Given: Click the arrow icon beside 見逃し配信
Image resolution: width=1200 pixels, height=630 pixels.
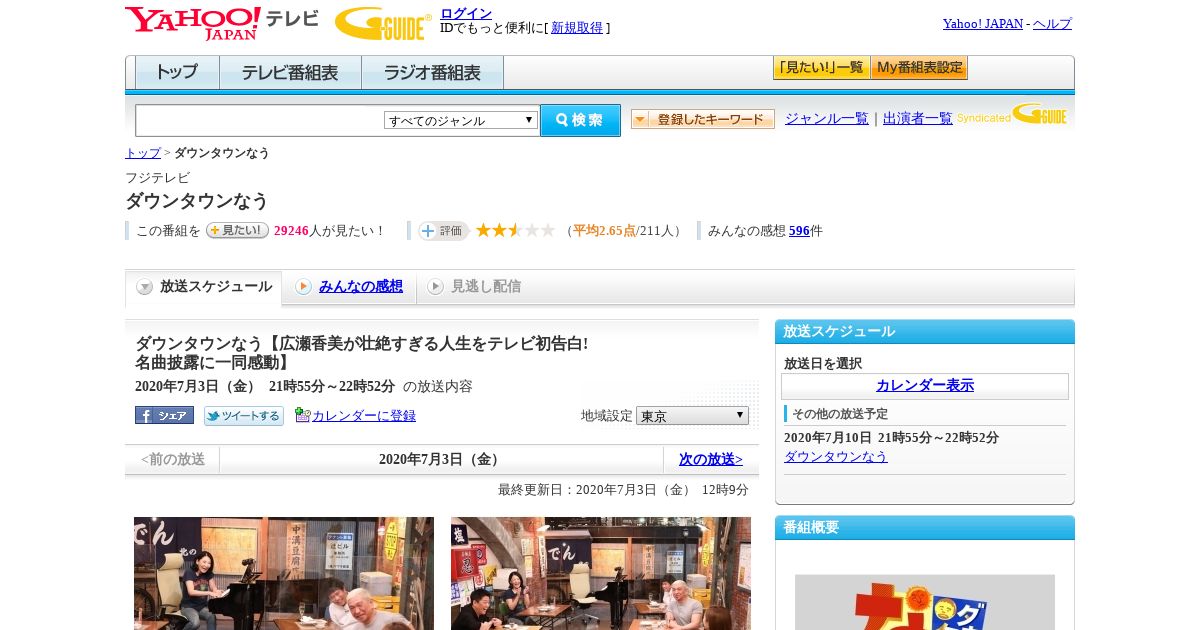Looking at the screenshot, I should pyautogui.click(x=435, y=287).
